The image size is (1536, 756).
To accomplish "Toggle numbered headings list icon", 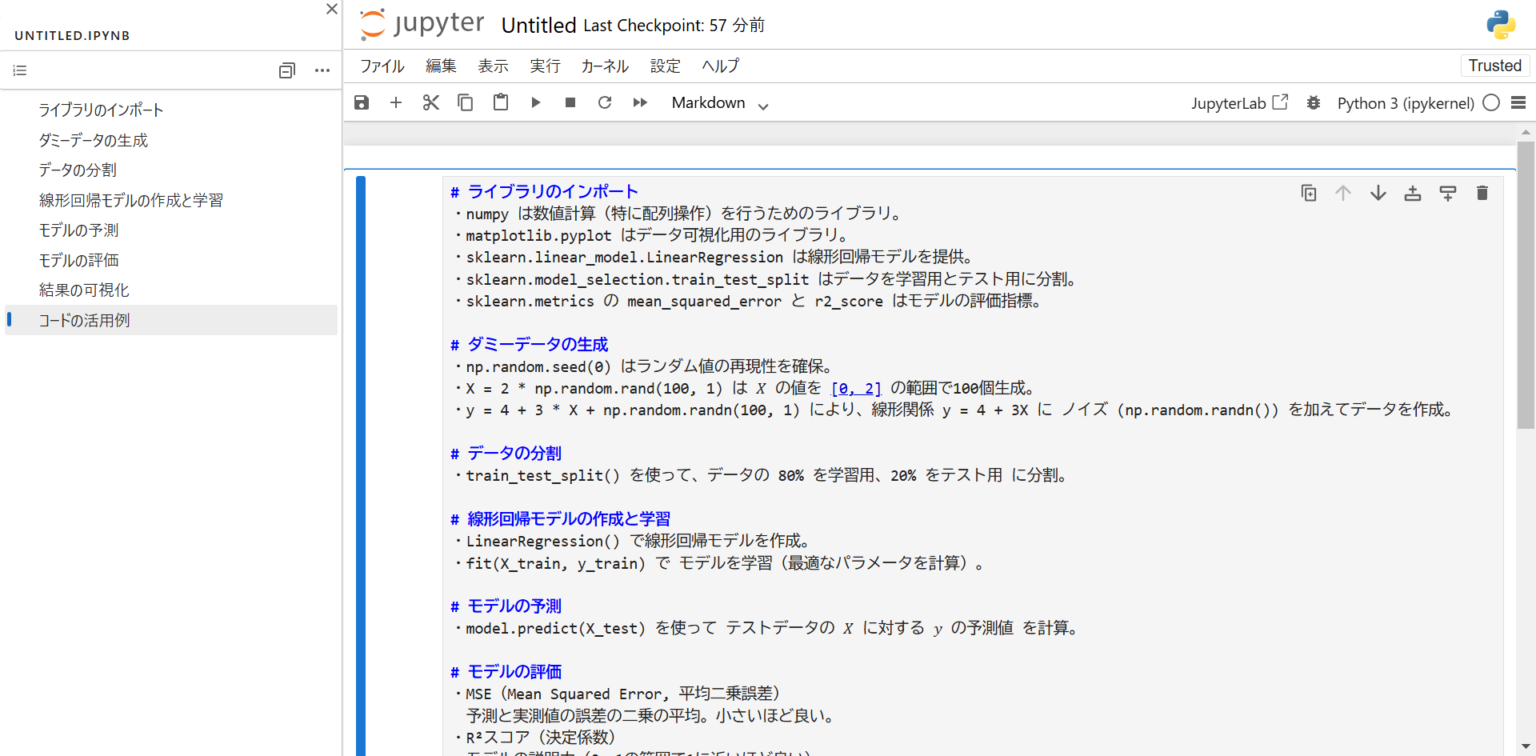I will 20,71.
